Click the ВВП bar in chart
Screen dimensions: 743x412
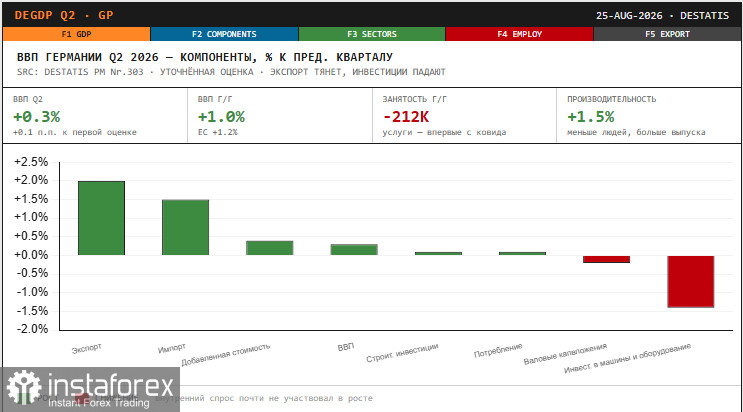354,250
